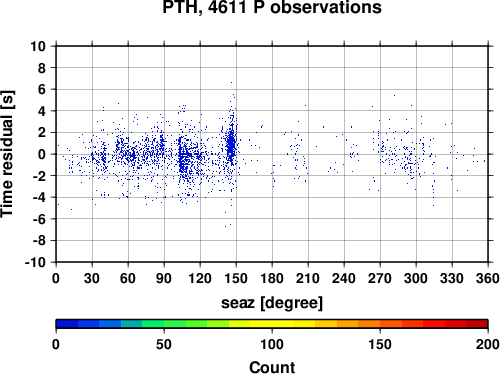Click the colorbar tick label 50
This screenshot has width=500, height=374.
pos(164,344)
